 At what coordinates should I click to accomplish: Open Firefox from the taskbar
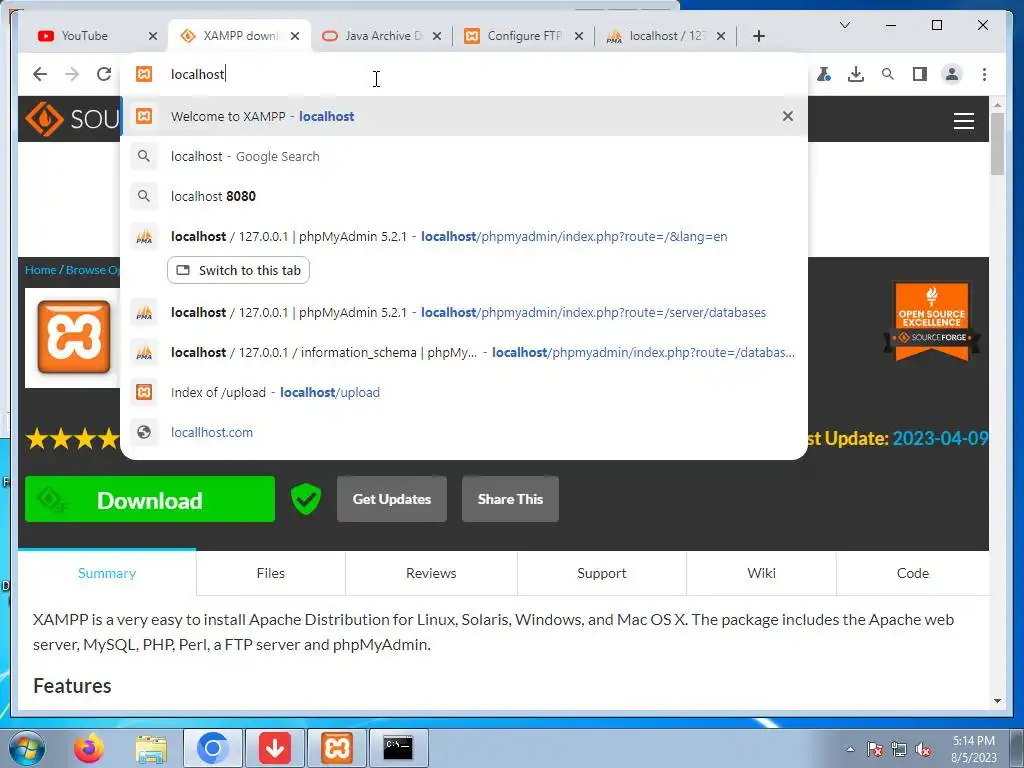pyautogui.click(x=89, y=748)
